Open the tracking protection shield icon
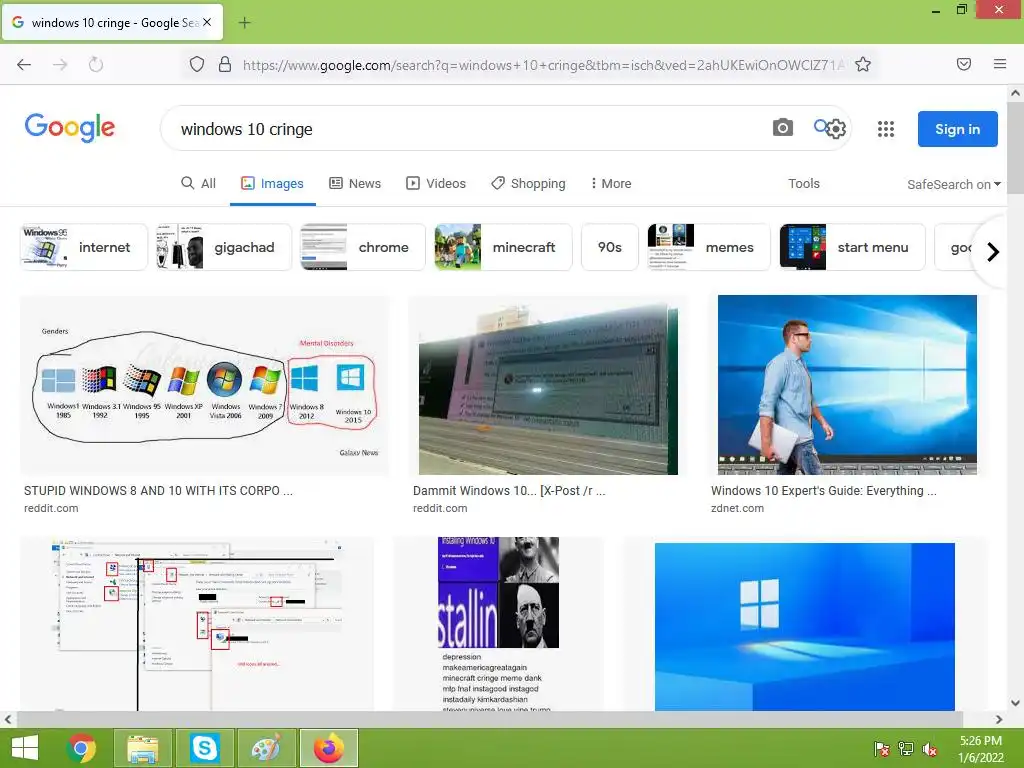The width and height of the screenshot is (1024, 768). coord(197,64)
